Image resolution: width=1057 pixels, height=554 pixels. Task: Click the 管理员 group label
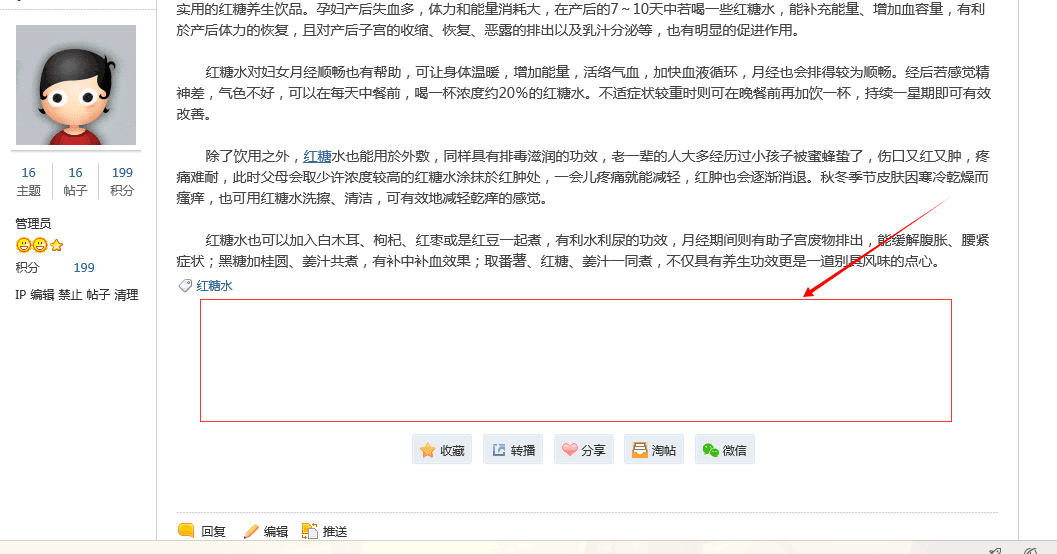coord(33,223)
